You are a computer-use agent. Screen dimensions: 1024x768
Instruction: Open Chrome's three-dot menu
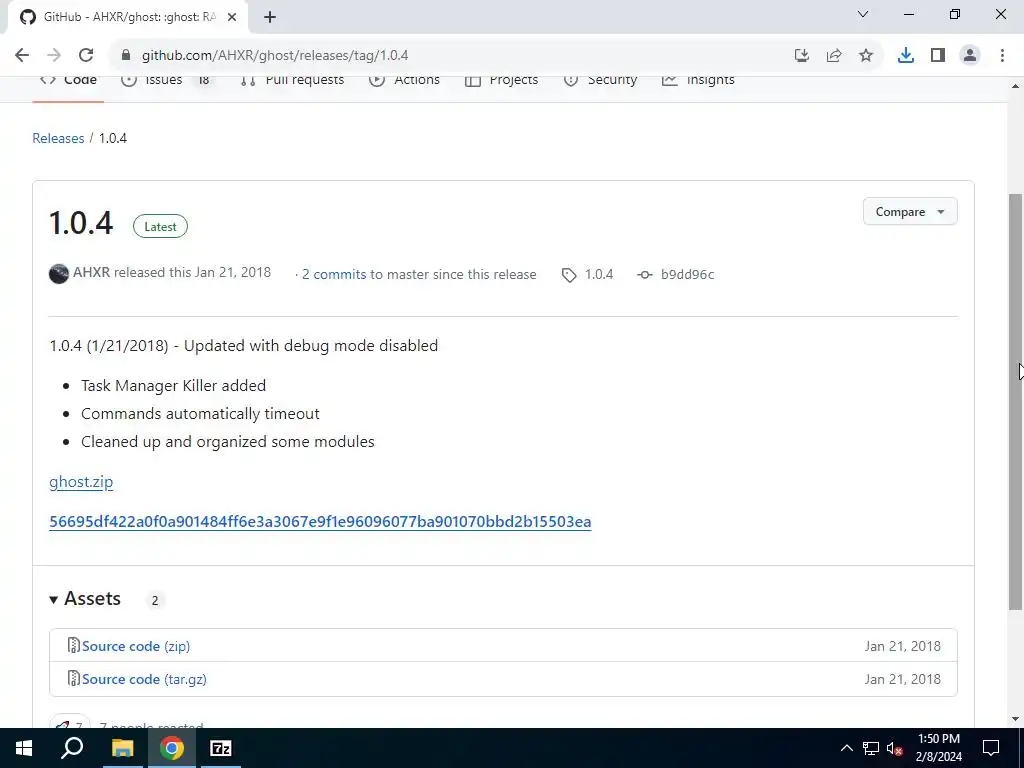pos(1002,56)
